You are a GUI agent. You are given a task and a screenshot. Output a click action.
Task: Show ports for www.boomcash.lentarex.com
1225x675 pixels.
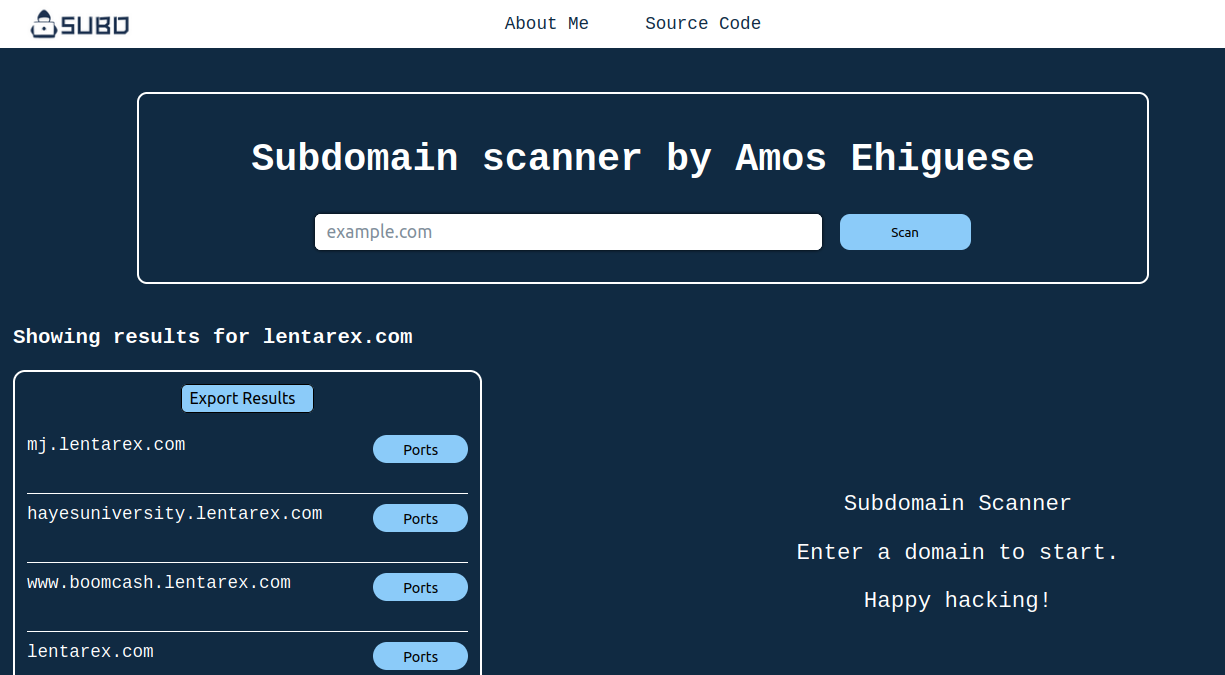pyautogui.click(x=420, y=587)
